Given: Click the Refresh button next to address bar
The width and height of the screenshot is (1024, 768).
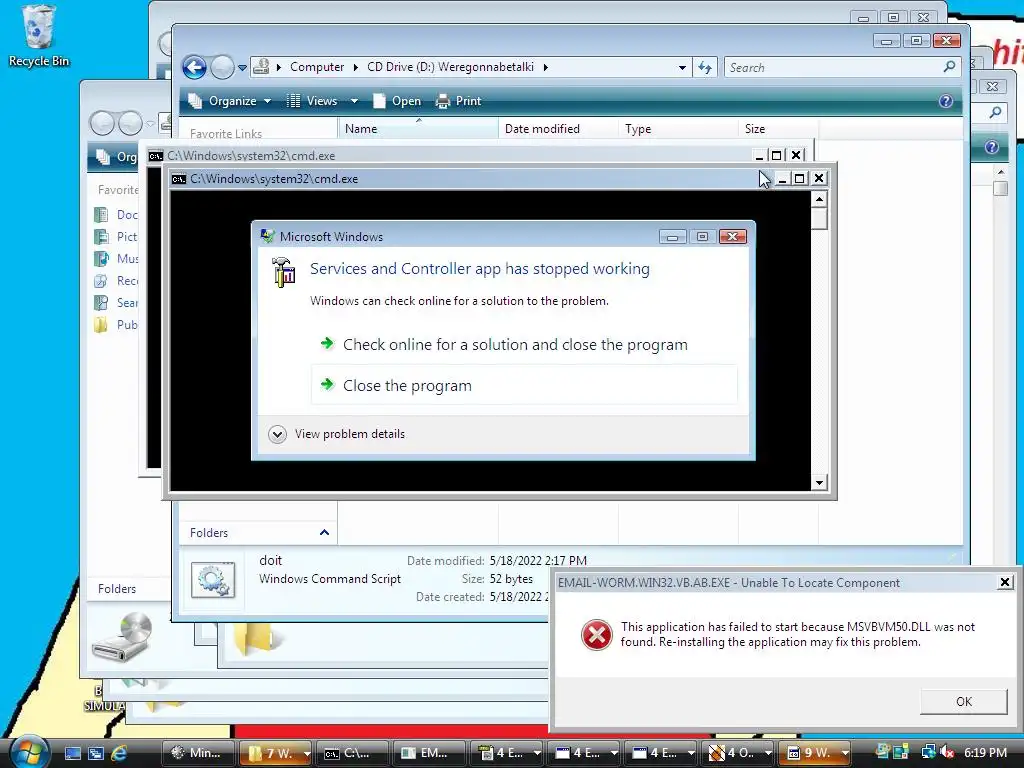Looking at the screenshot, I should [x=705, y=67].
